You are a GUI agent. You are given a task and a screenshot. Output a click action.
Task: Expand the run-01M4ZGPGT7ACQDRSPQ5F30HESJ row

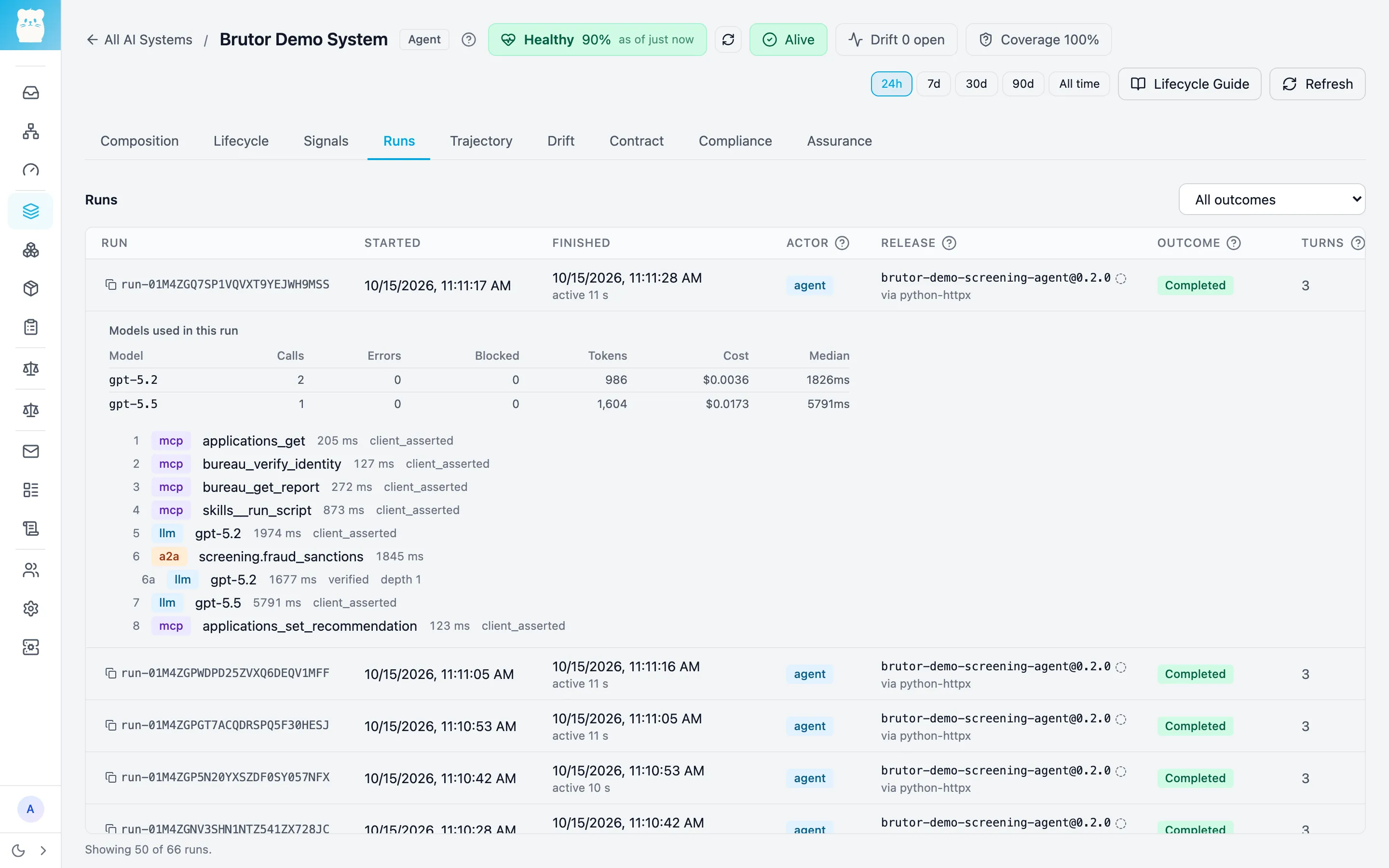click(x=725, y=726)
